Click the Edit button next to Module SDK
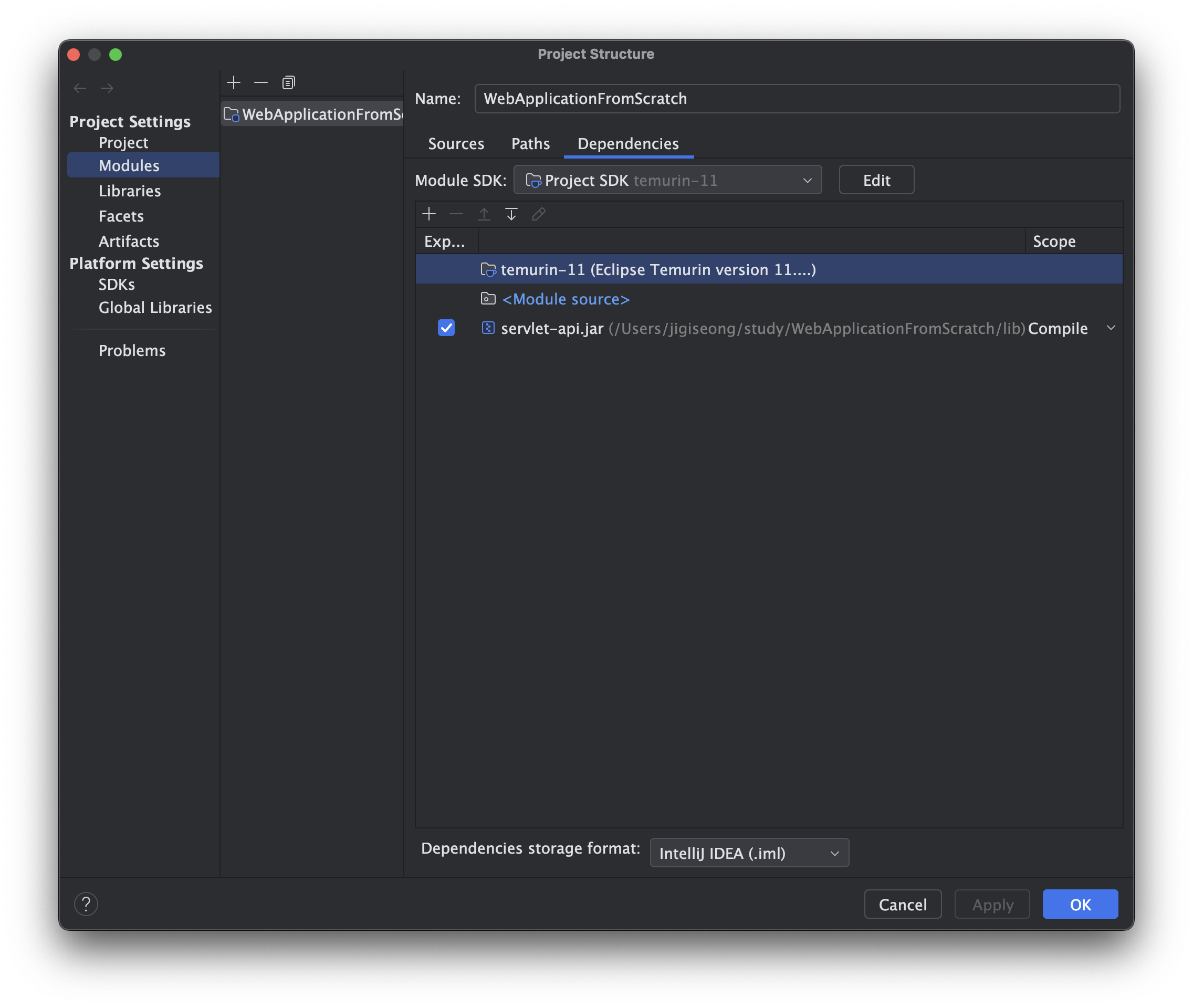 876,180
